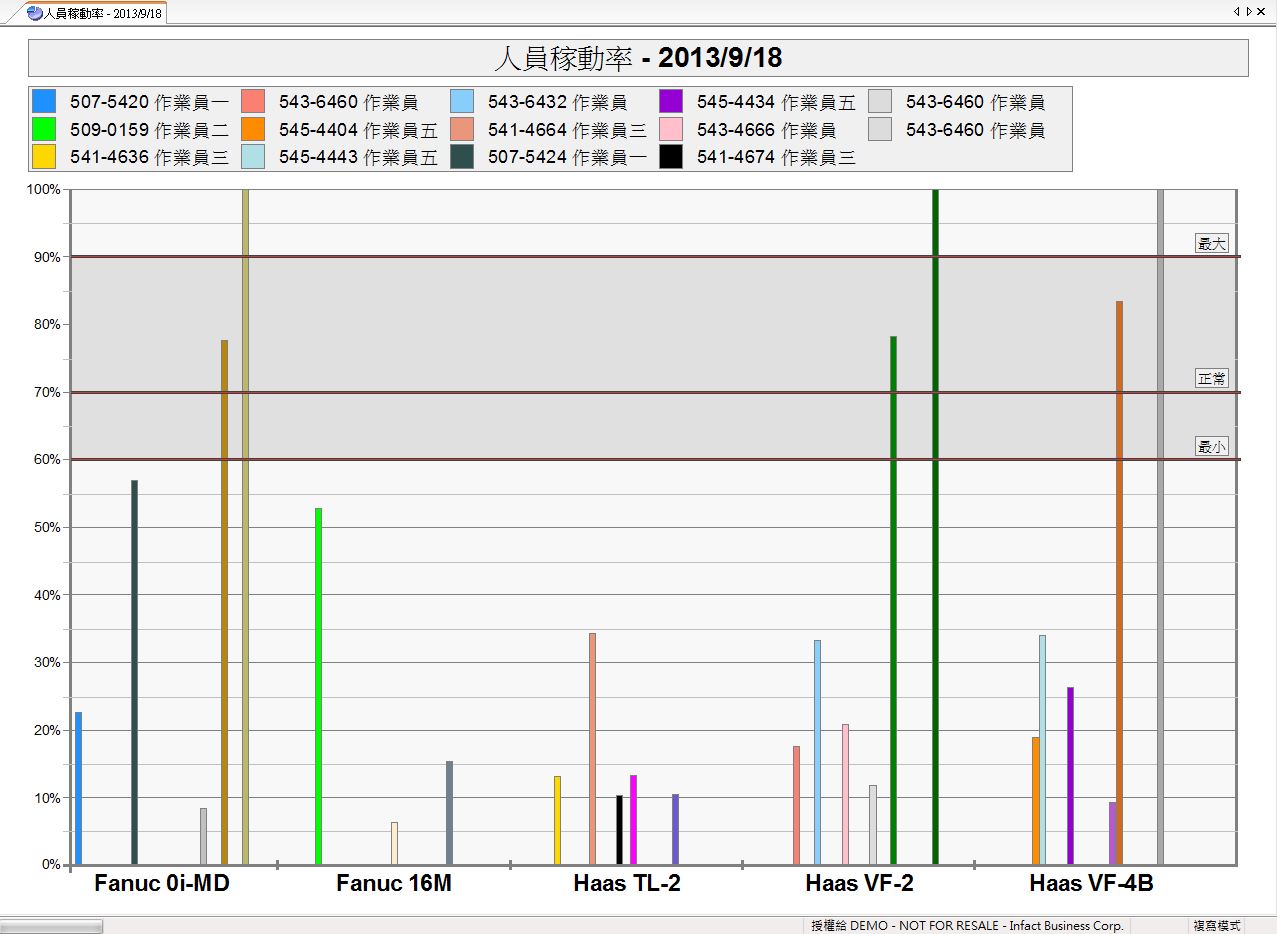This screenshot has height=934, width=1277.
Task: Click the purple swatch for 545-4434 作業員五
Action: [671, 101]
